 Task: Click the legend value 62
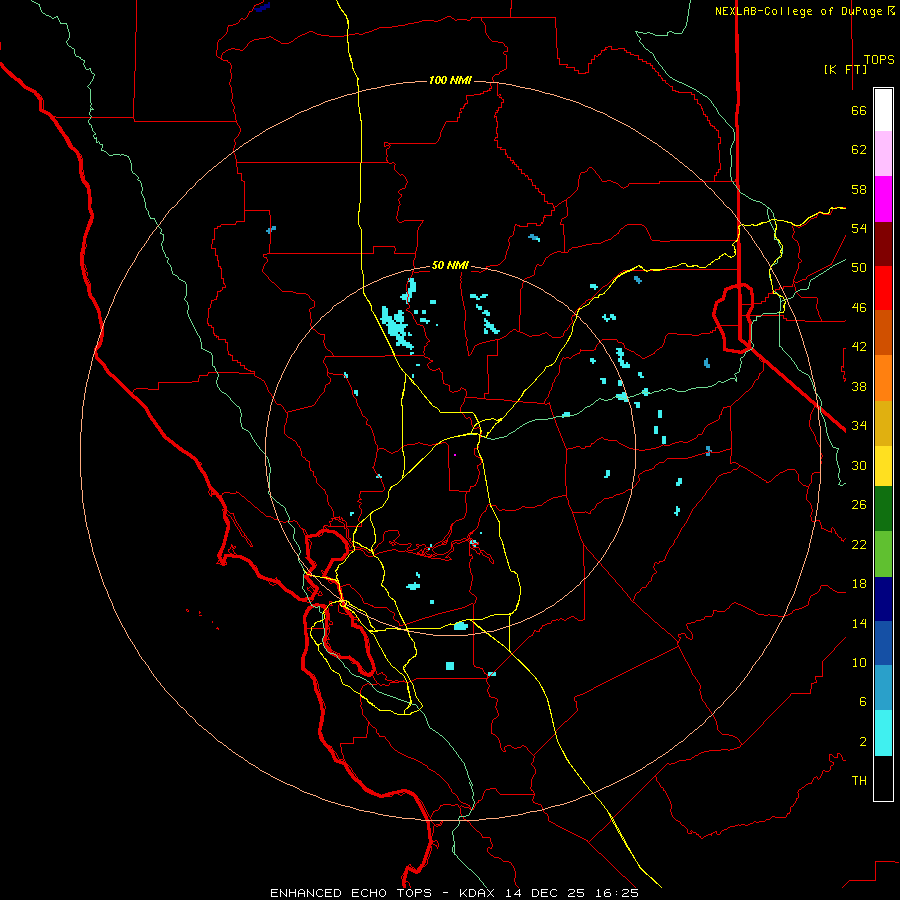(859, 150)
